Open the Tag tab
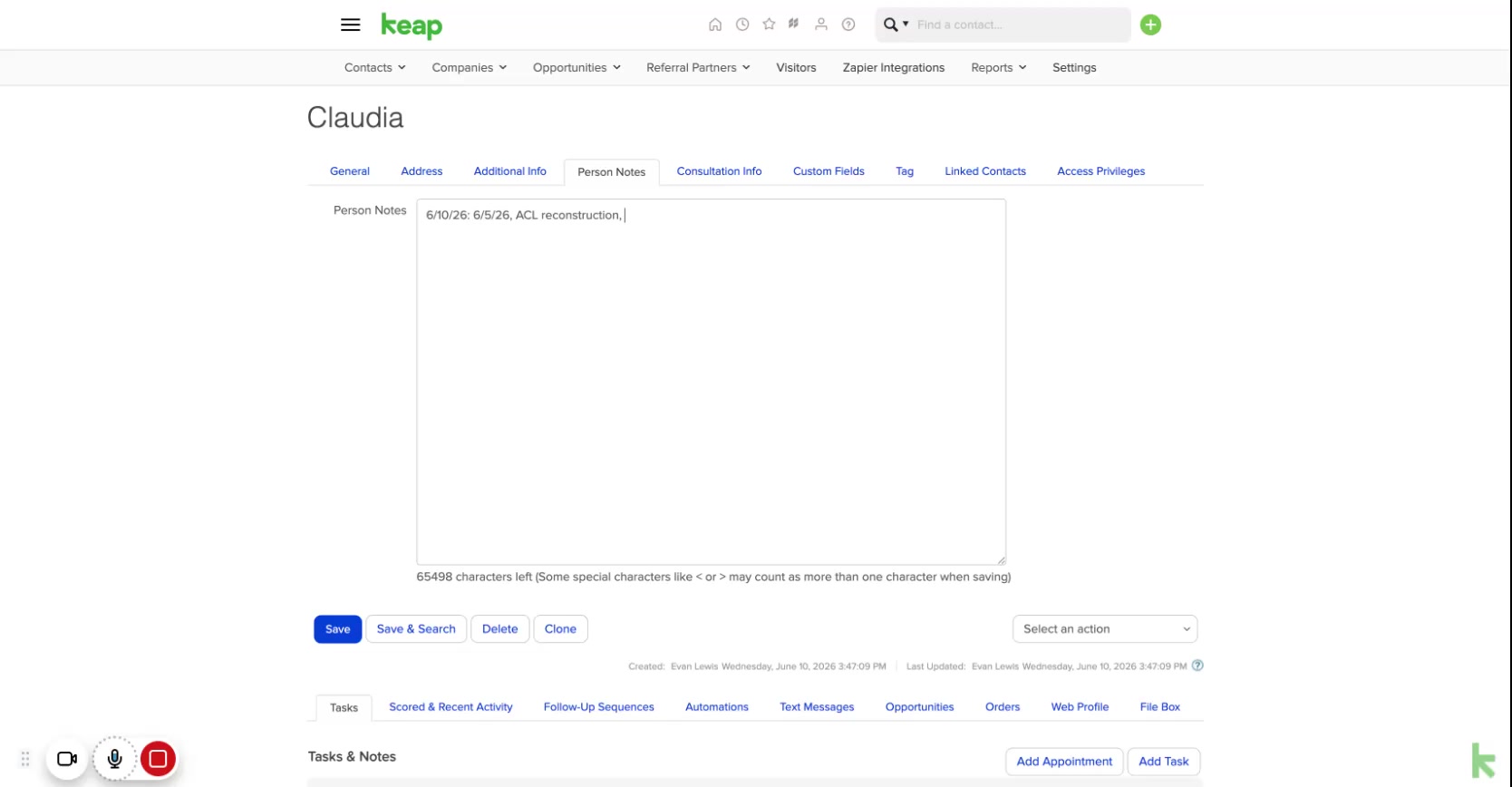 click(x=905, y=171)
